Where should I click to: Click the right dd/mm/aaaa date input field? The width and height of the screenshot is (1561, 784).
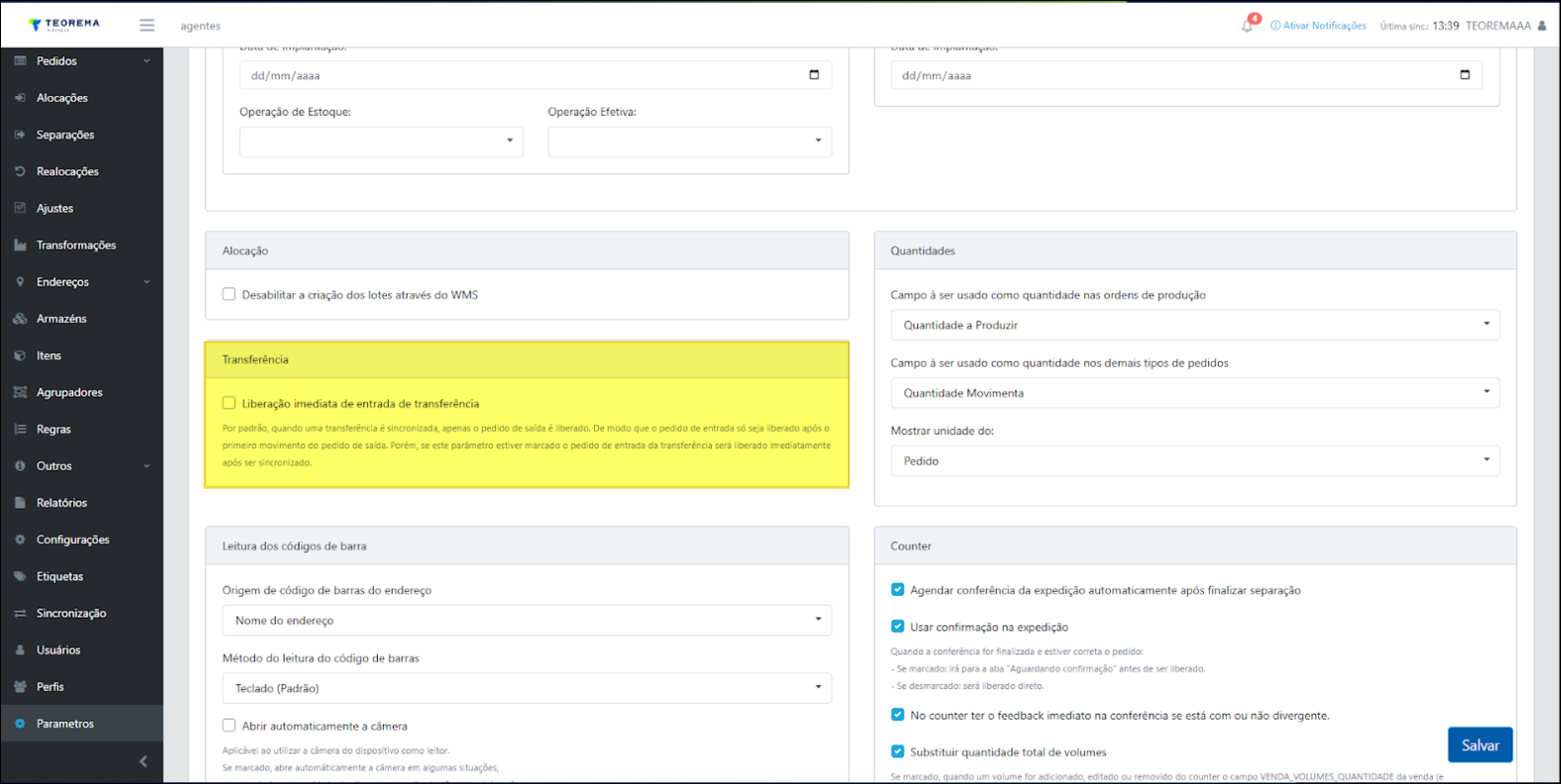click(x=1170, y=75)
